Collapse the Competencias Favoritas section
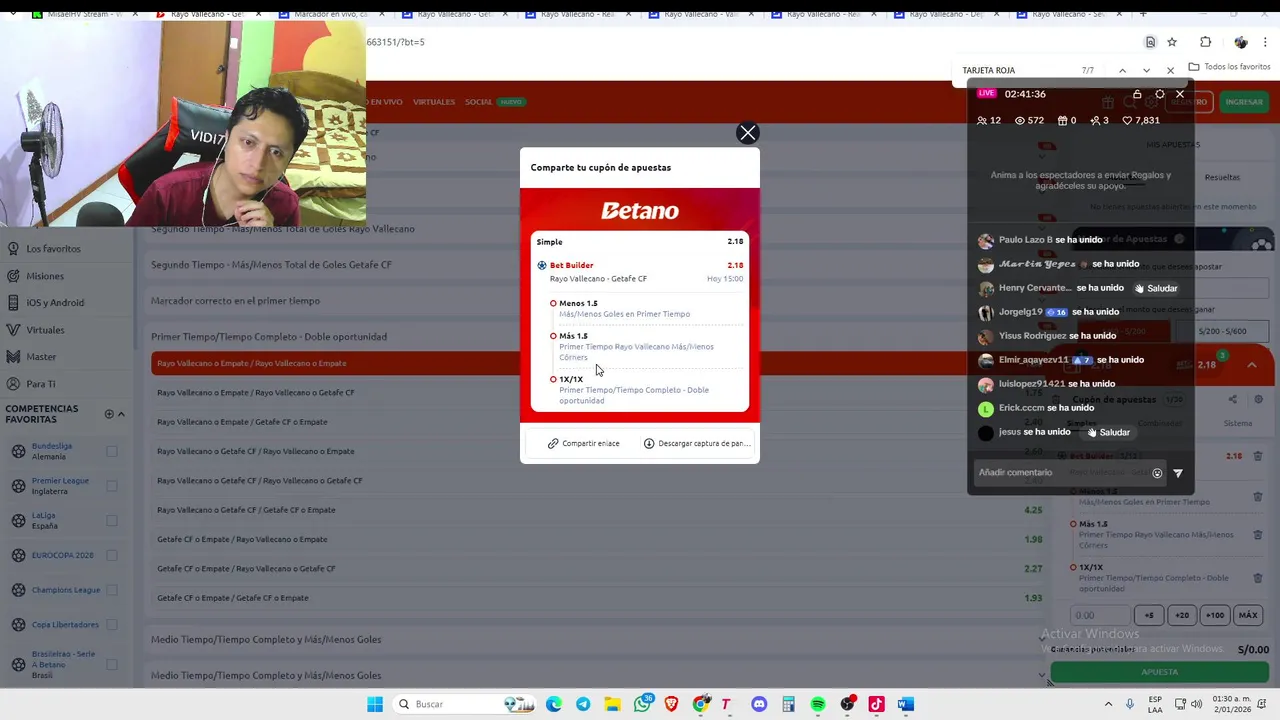The height and width of the screenshot is (720, 1280). point(121,414)
